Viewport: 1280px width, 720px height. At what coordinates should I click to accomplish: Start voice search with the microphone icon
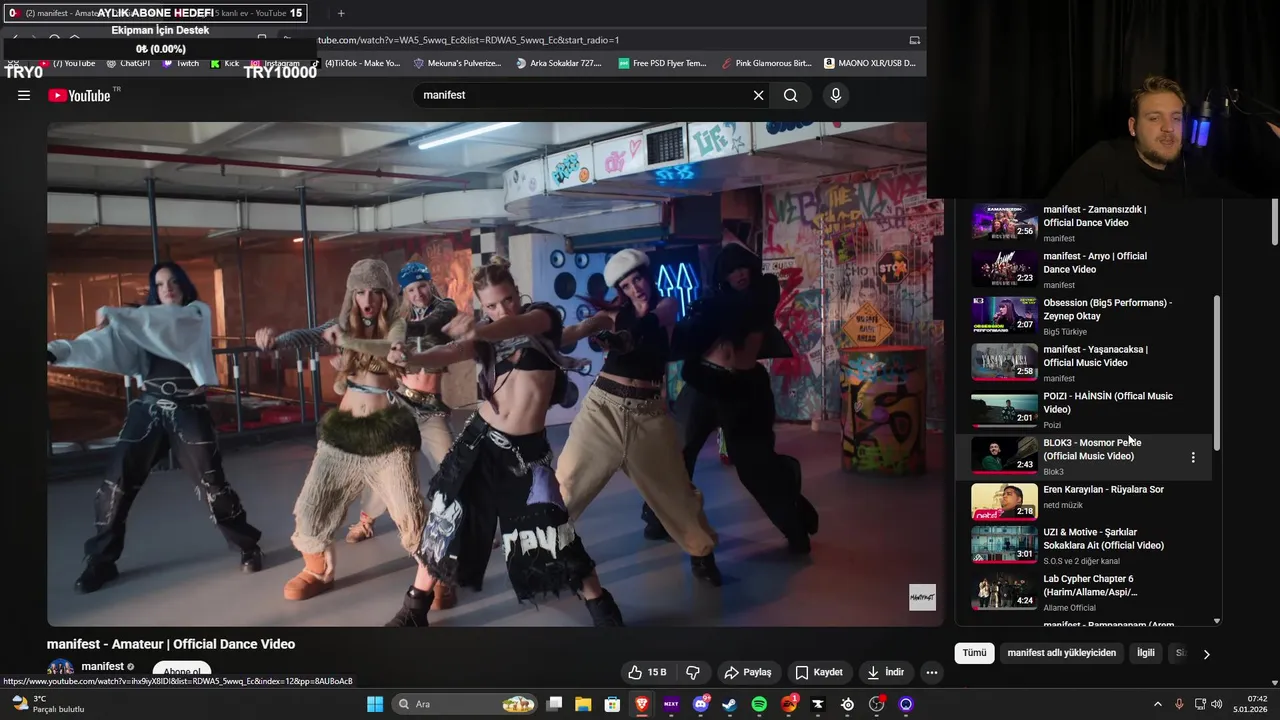836,95
